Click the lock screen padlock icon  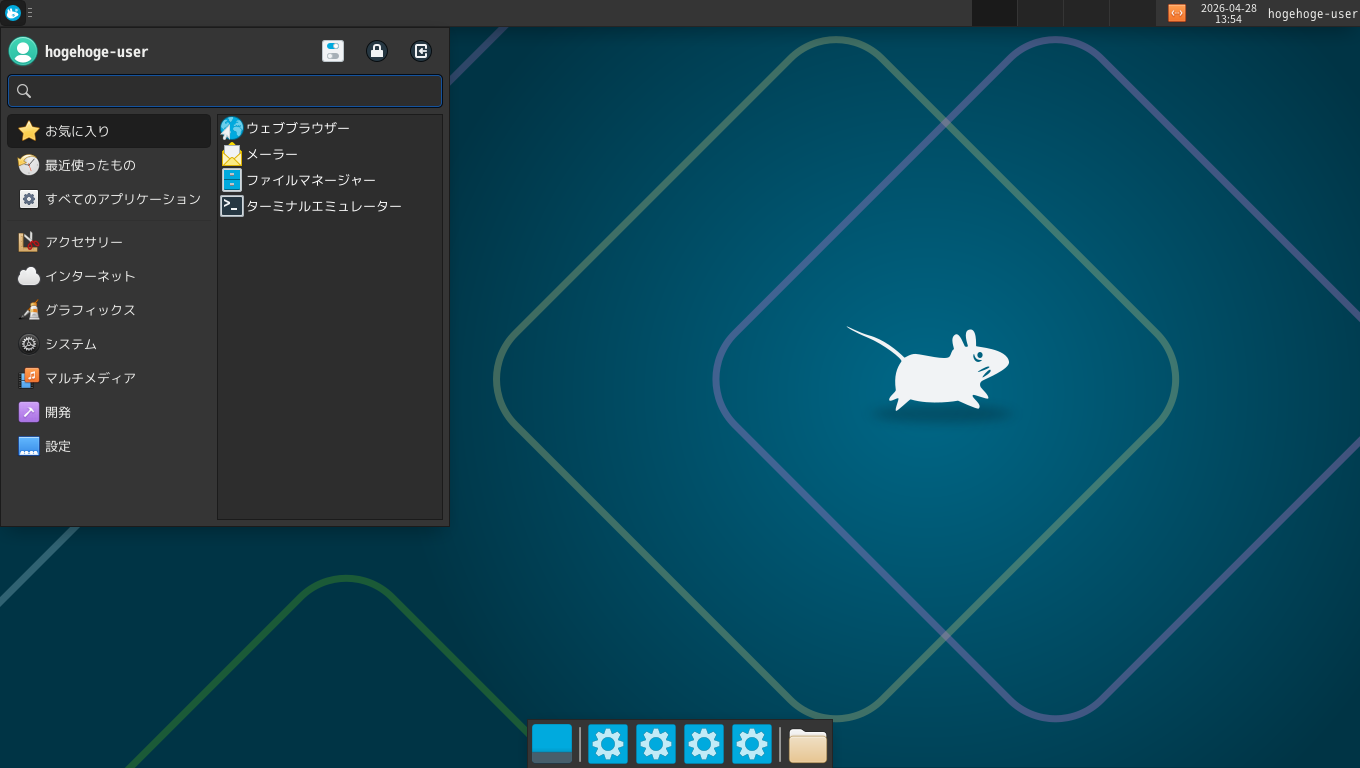377,51
